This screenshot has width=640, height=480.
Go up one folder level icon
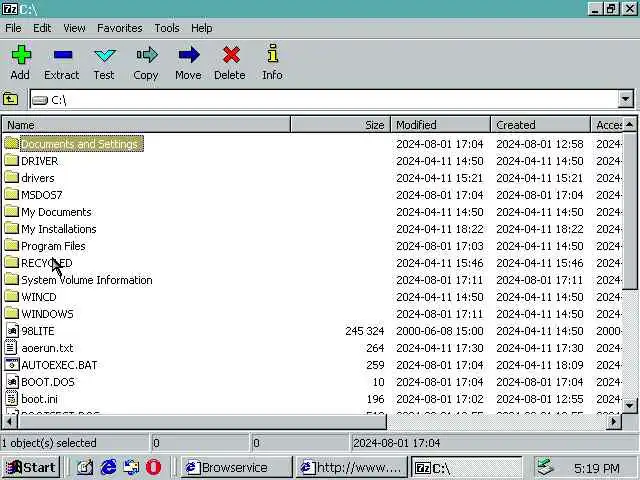click(11, 99)
